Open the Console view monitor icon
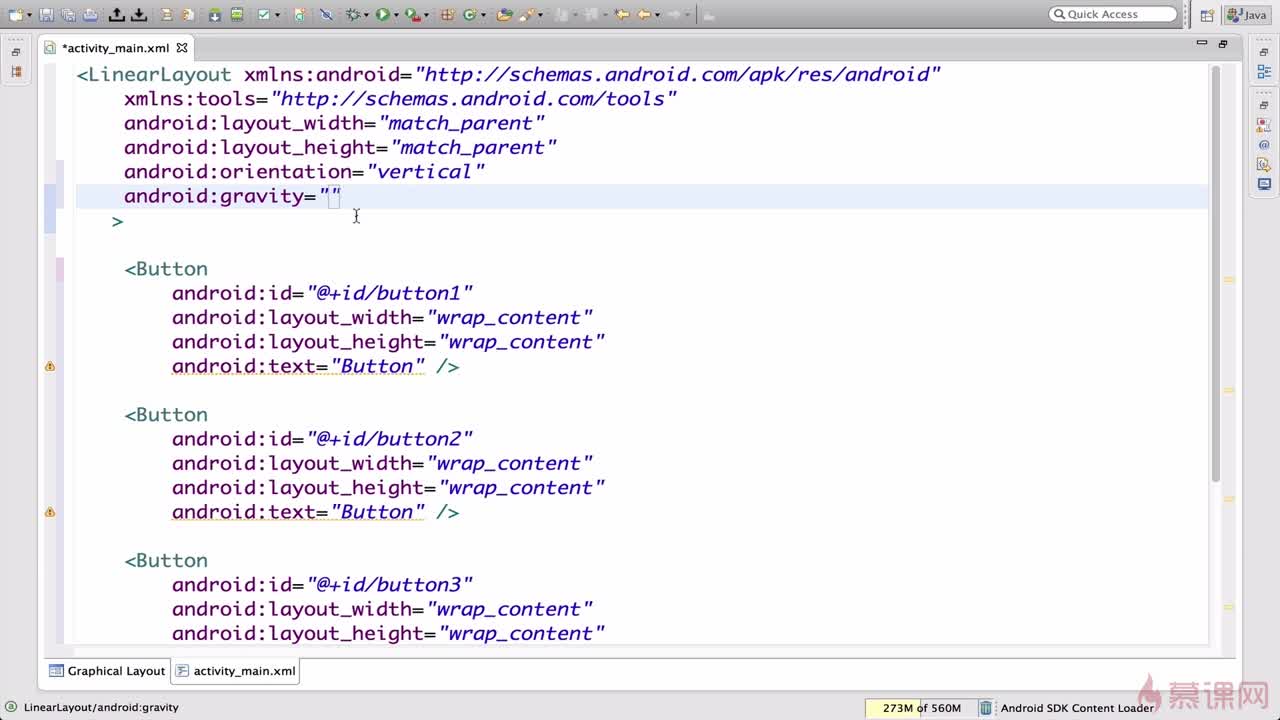 [x=1264, y=184]
